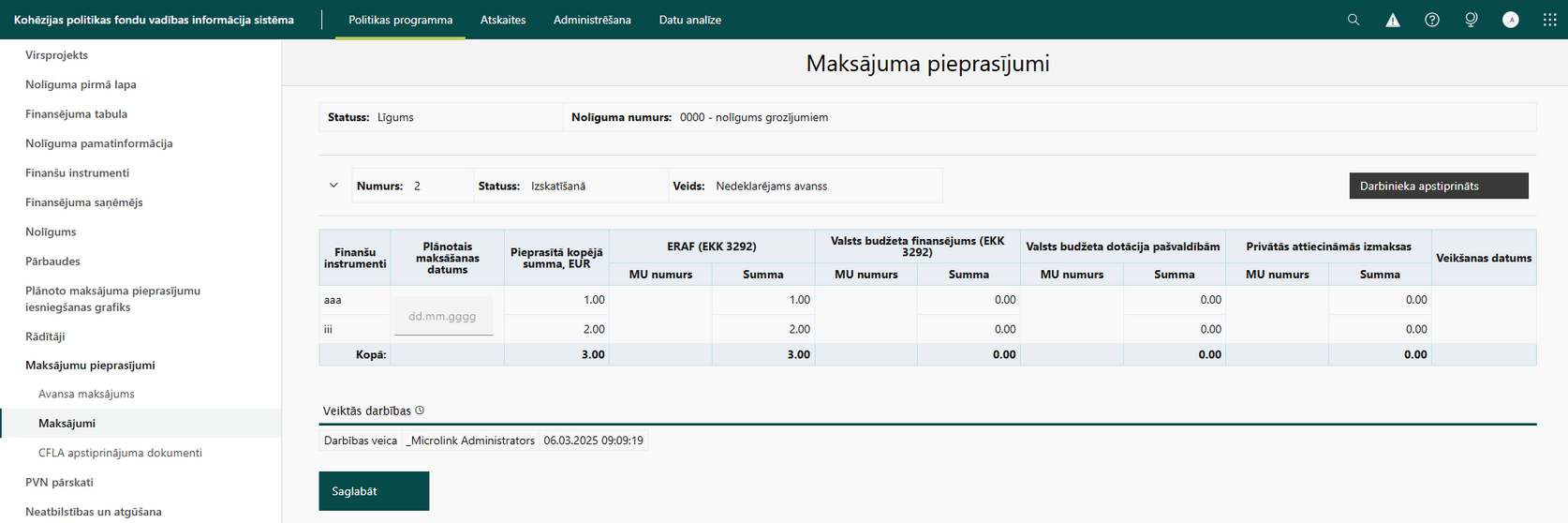Open Politikas programma menu
Viewport: 1568px width, 523px height.
(401, 20)
